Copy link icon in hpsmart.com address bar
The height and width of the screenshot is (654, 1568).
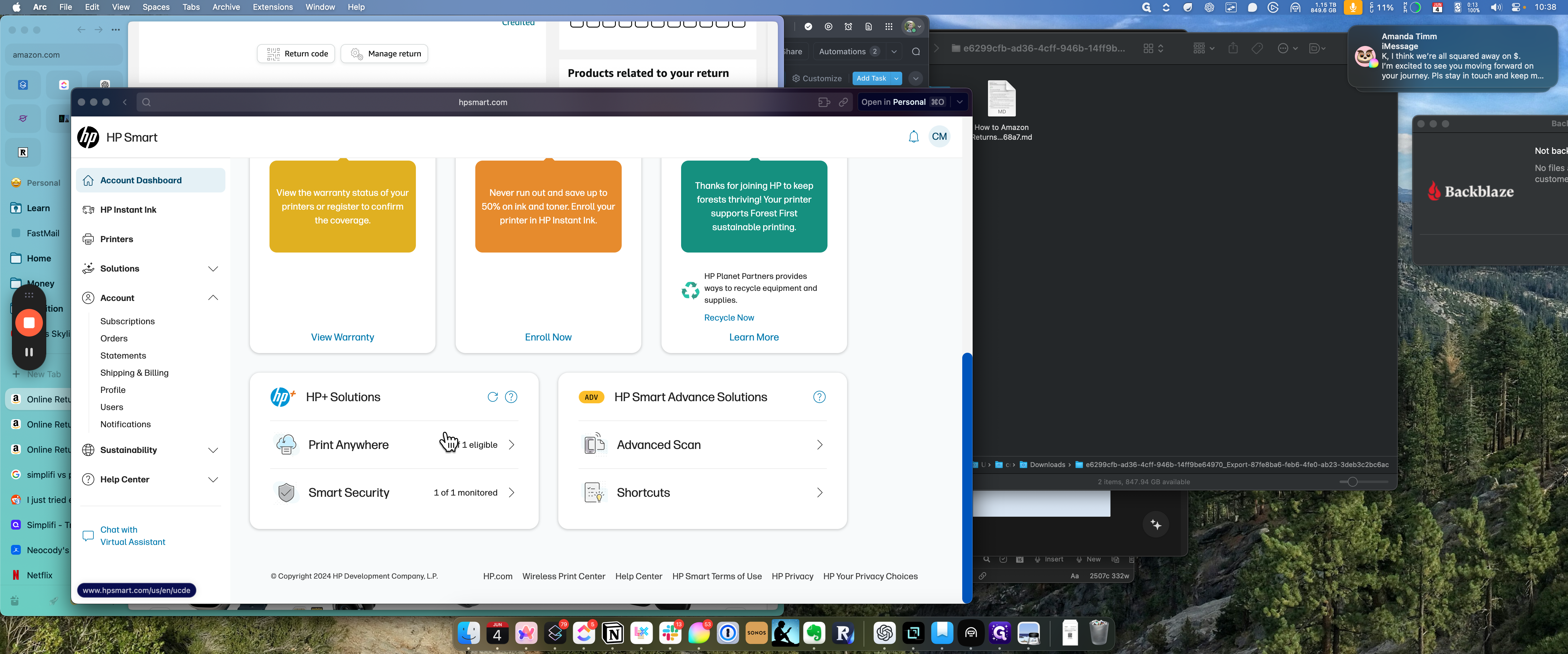pyautogui.click(x=843, y=102)
